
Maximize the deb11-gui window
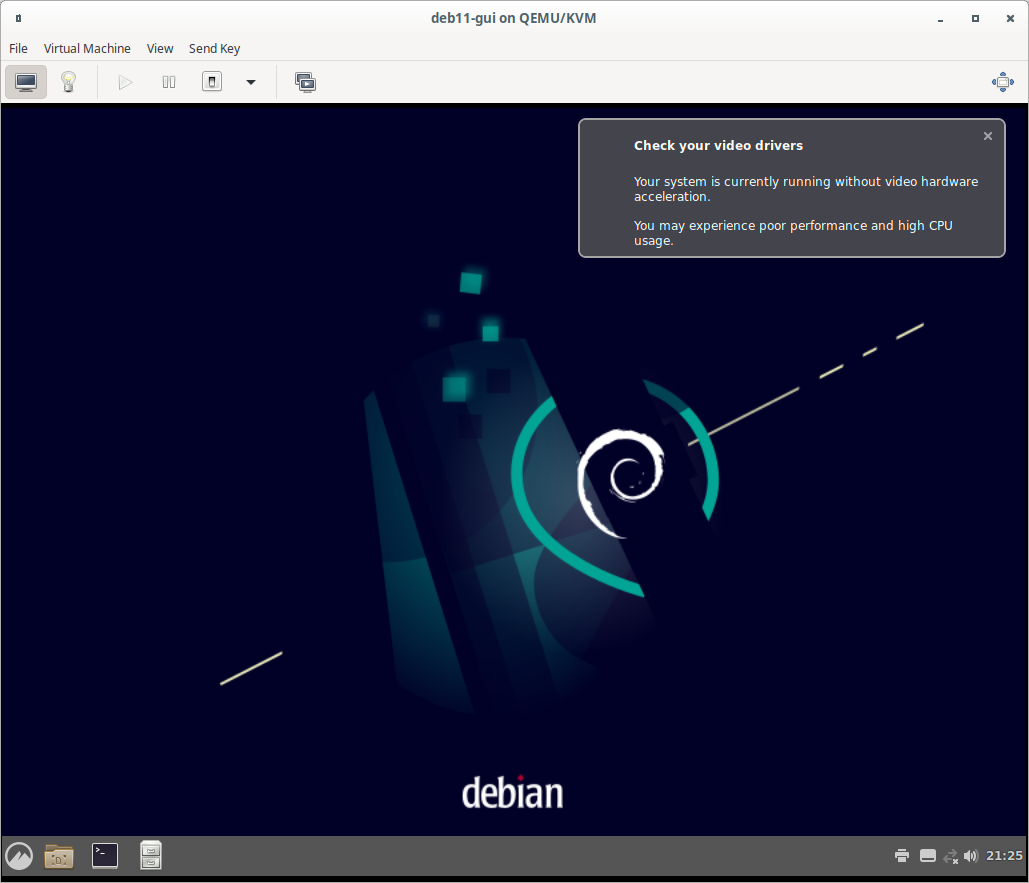[975, 18]
